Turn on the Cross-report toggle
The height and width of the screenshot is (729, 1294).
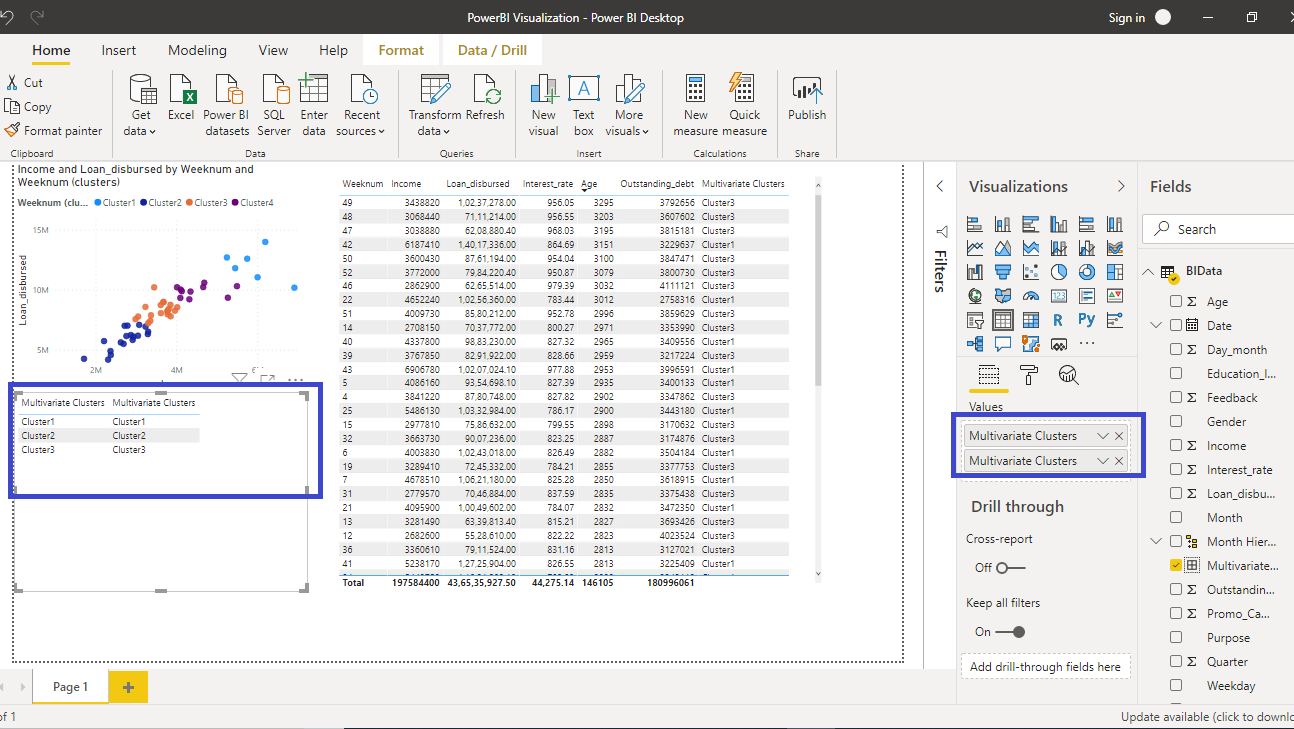[x=1010, y=567]
